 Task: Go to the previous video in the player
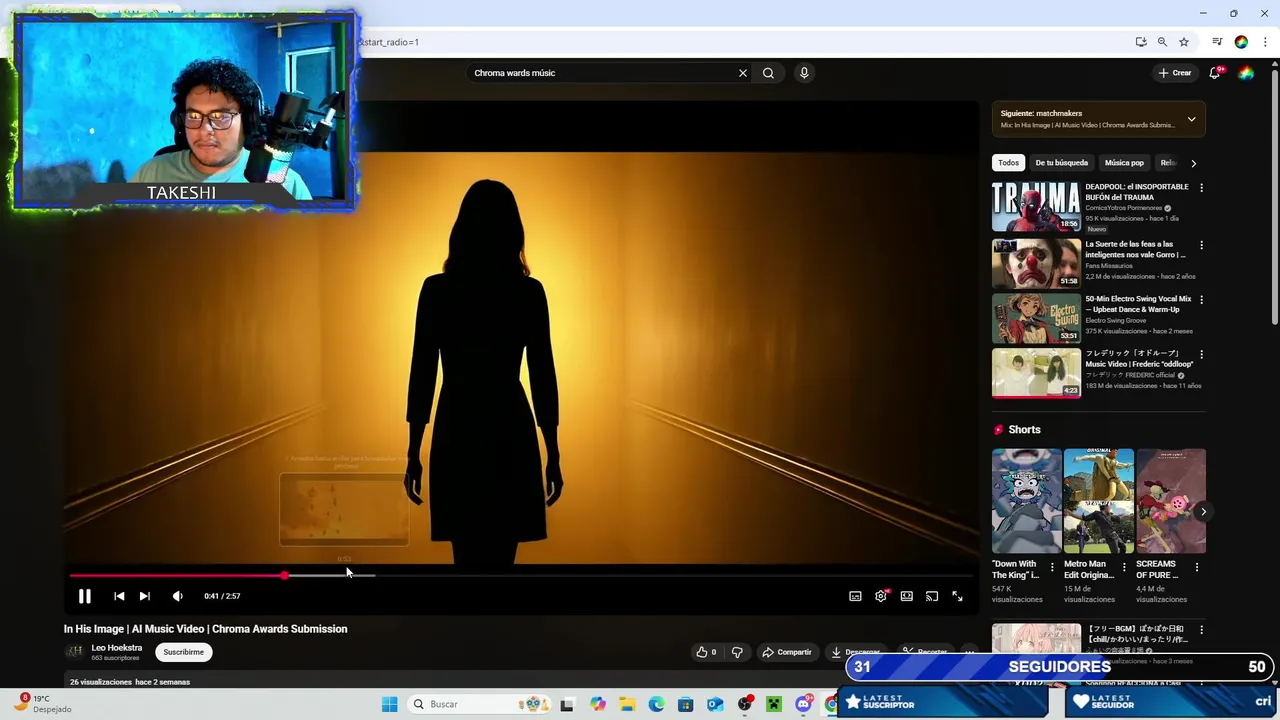coord(119,596)
